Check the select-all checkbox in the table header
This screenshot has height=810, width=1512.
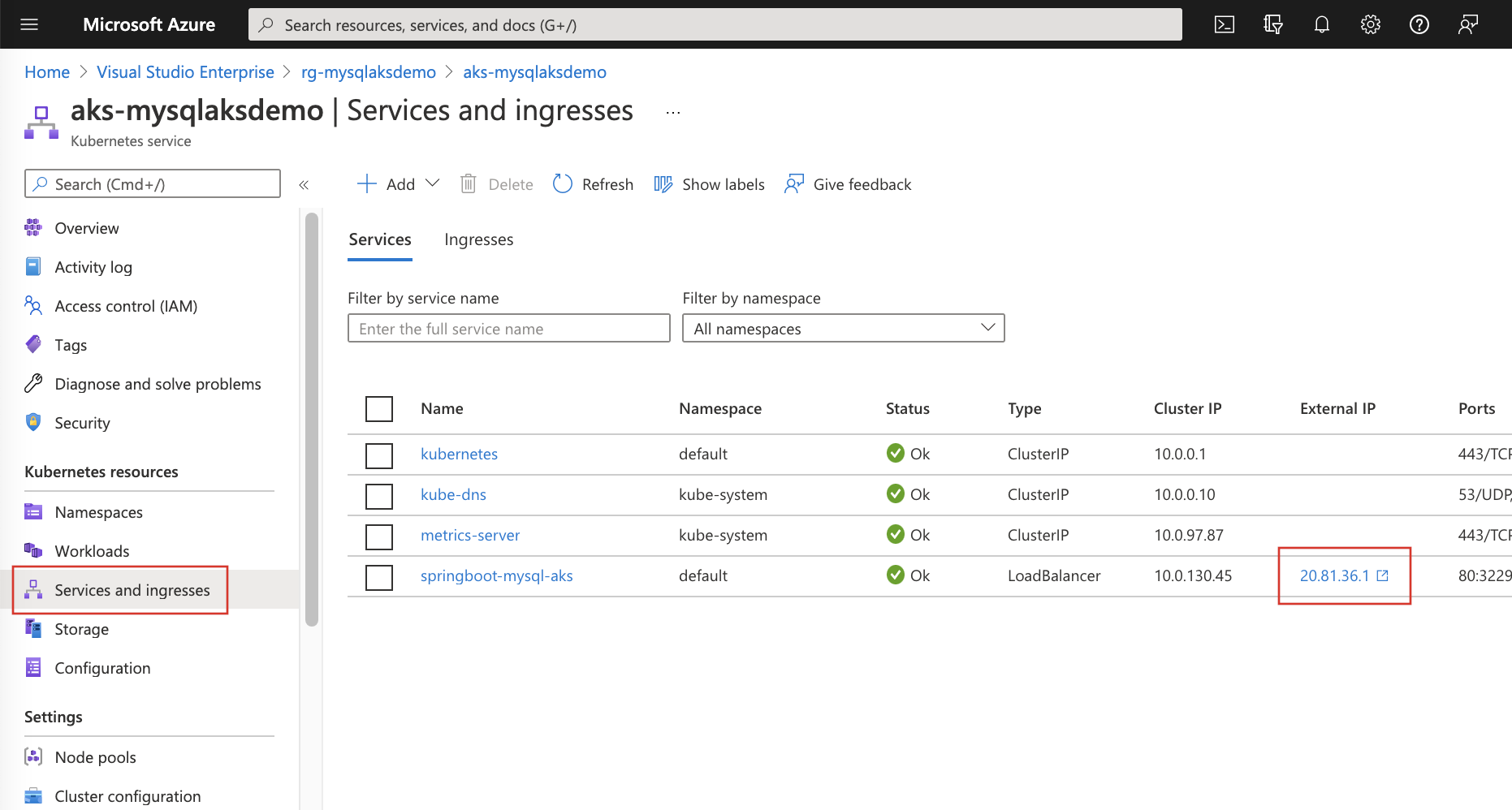(379, 409)
